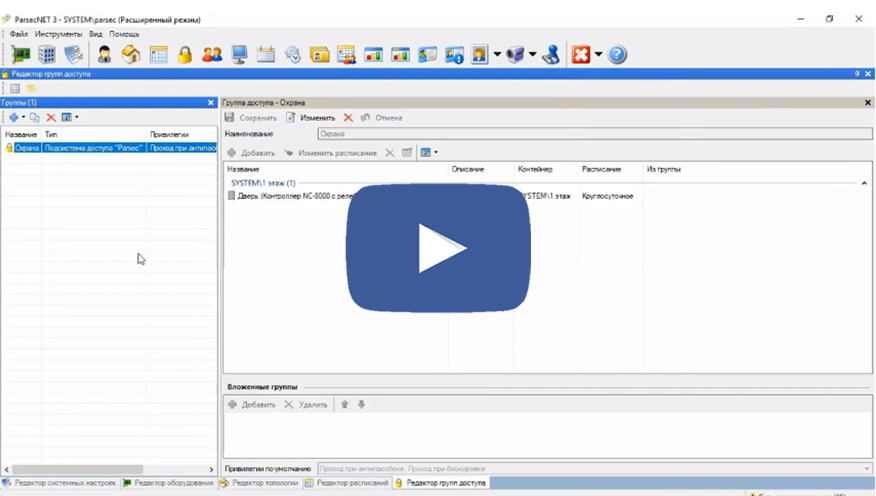Open the Помощь menu
The width and height of the screenshot is (876, 496).
pyautogui.click(x=124, y=34)
